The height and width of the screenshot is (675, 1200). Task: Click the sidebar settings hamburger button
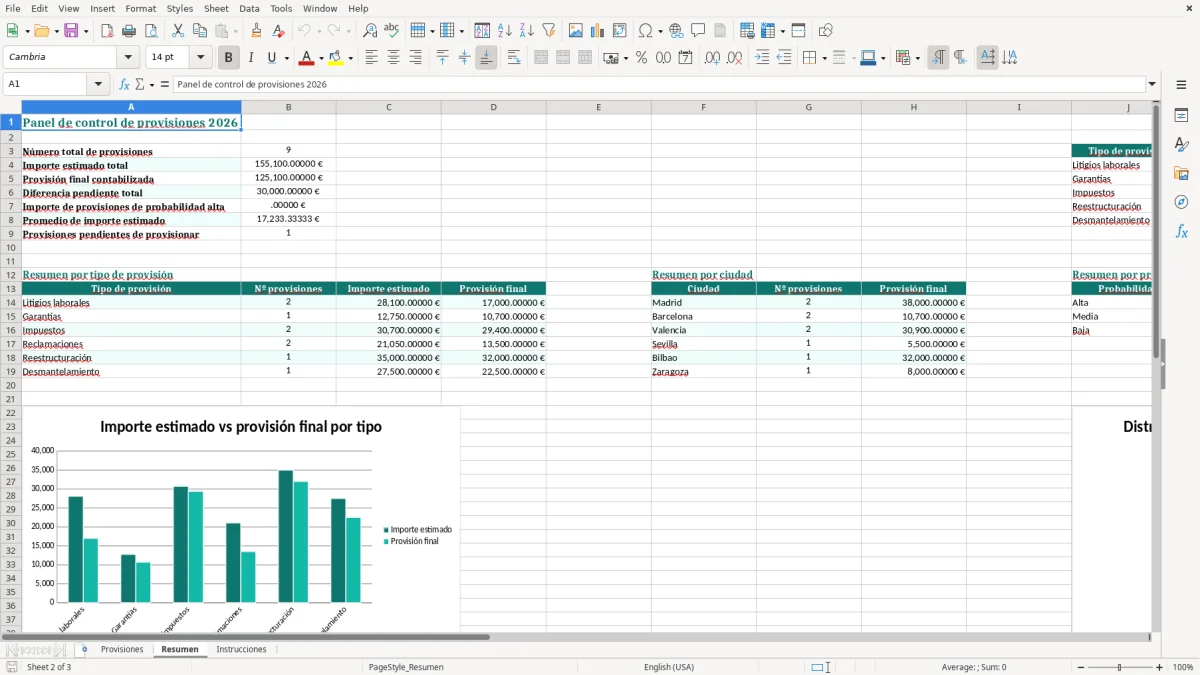coord(1181,87)
